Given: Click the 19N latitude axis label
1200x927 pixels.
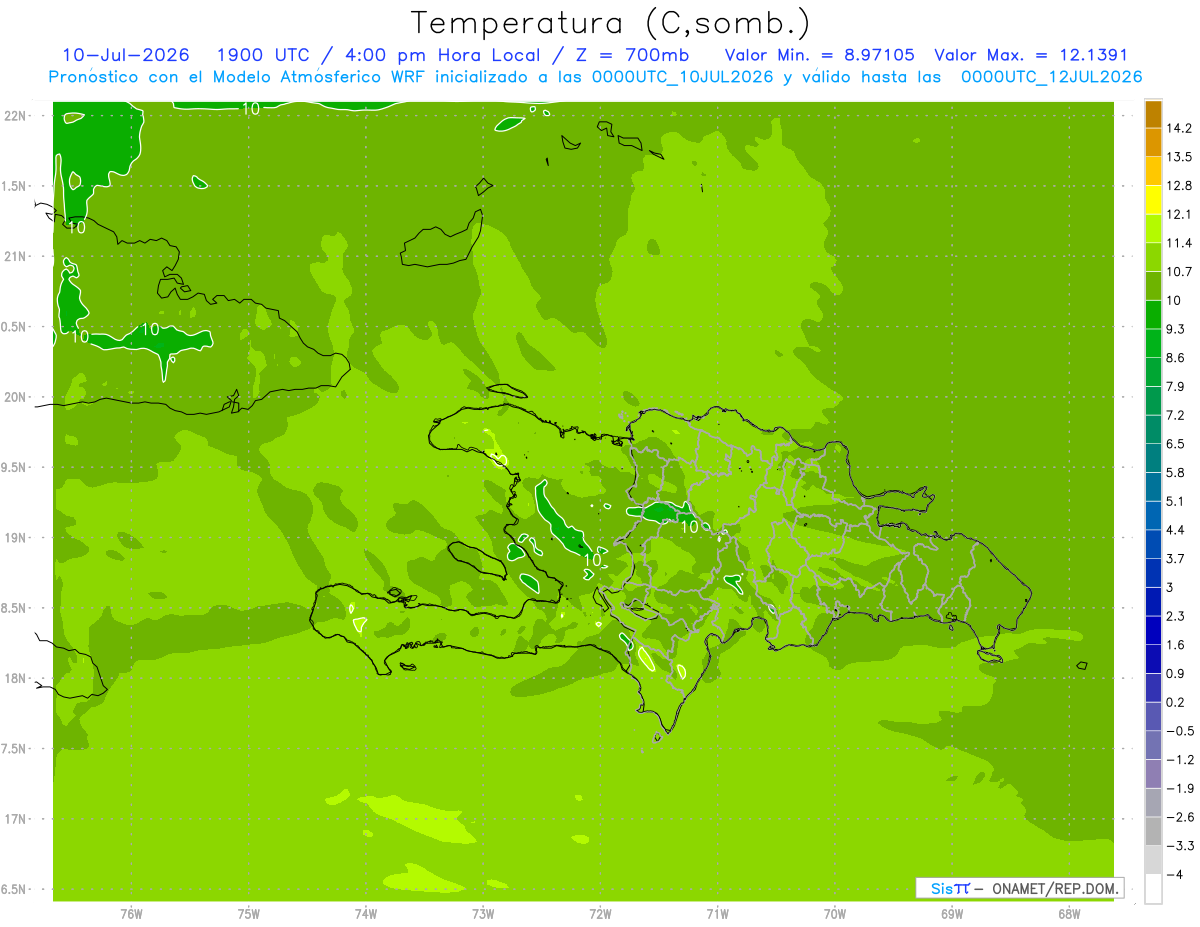Looking at the screenshot, I should (x=15, y=538).
